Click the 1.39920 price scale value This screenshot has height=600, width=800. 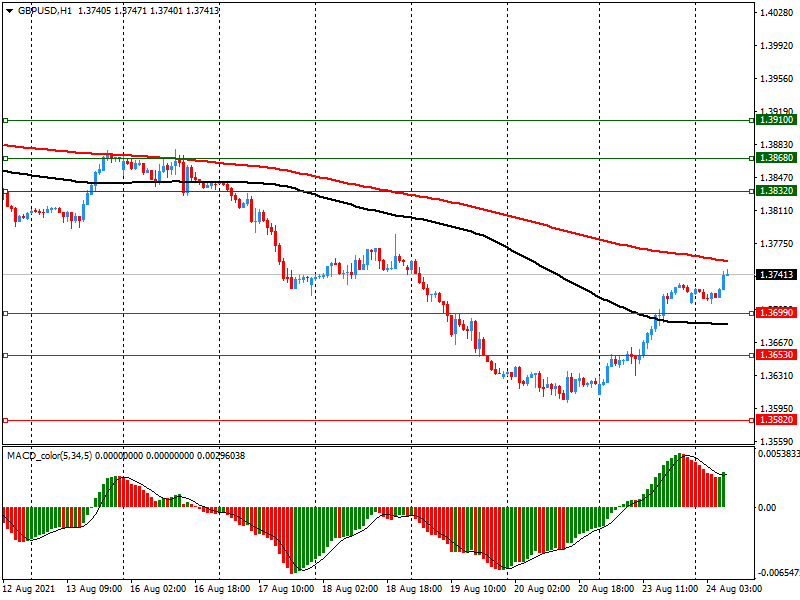pos(777,45)
